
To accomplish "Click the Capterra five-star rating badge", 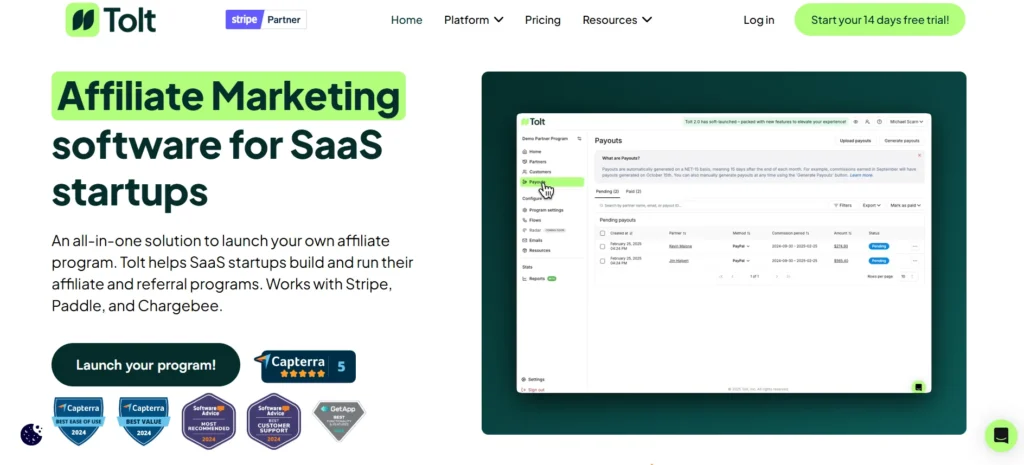I will click(x=305, y=366).
